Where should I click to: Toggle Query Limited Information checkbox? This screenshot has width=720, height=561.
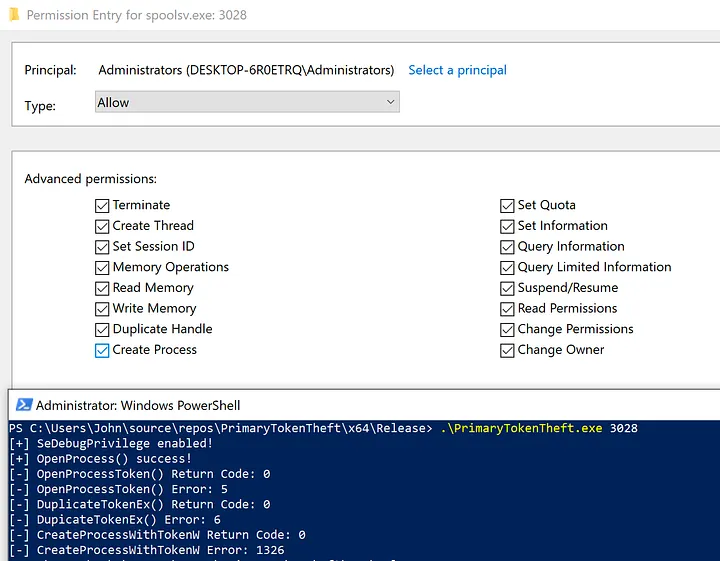point(507,267)
